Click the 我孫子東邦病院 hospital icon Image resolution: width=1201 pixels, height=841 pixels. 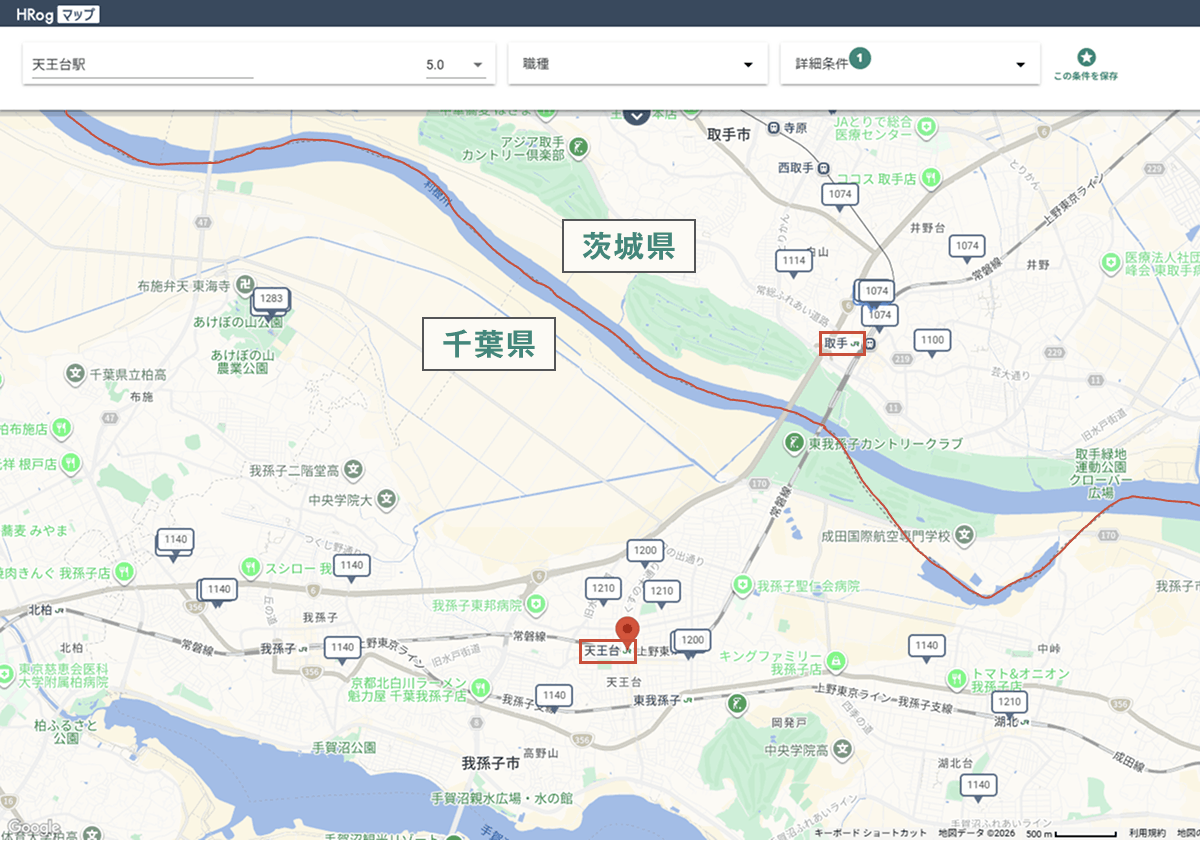click(x=537, y=604)
